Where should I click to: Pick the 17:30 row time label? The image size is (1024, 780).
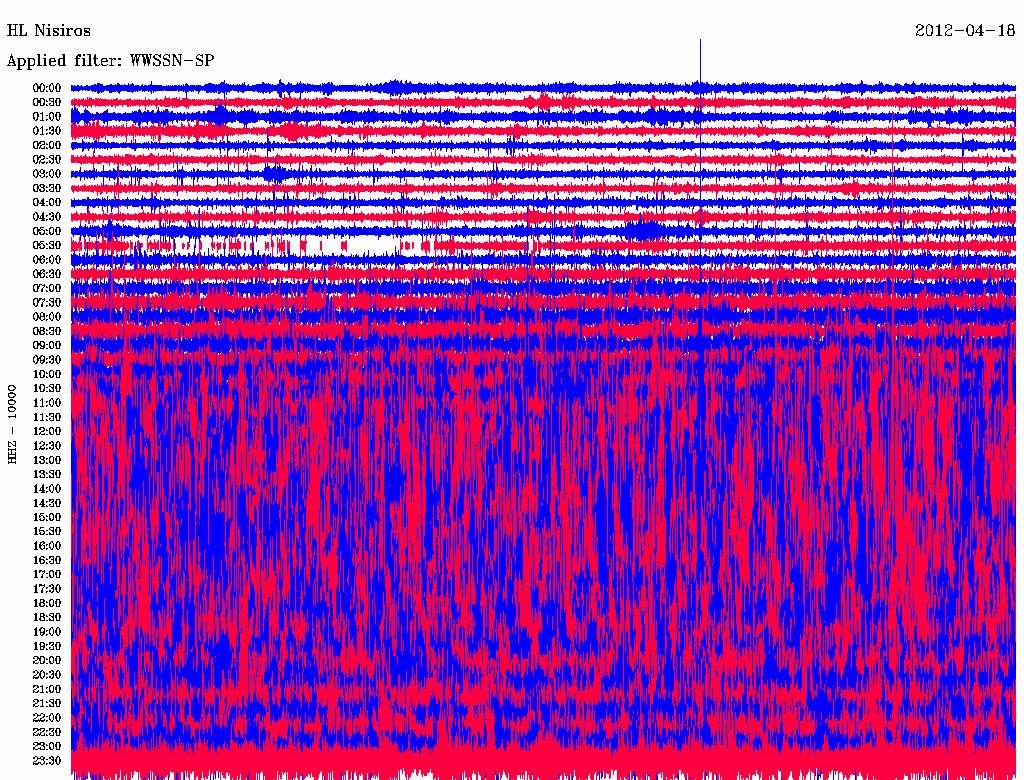tap(46, 589)
